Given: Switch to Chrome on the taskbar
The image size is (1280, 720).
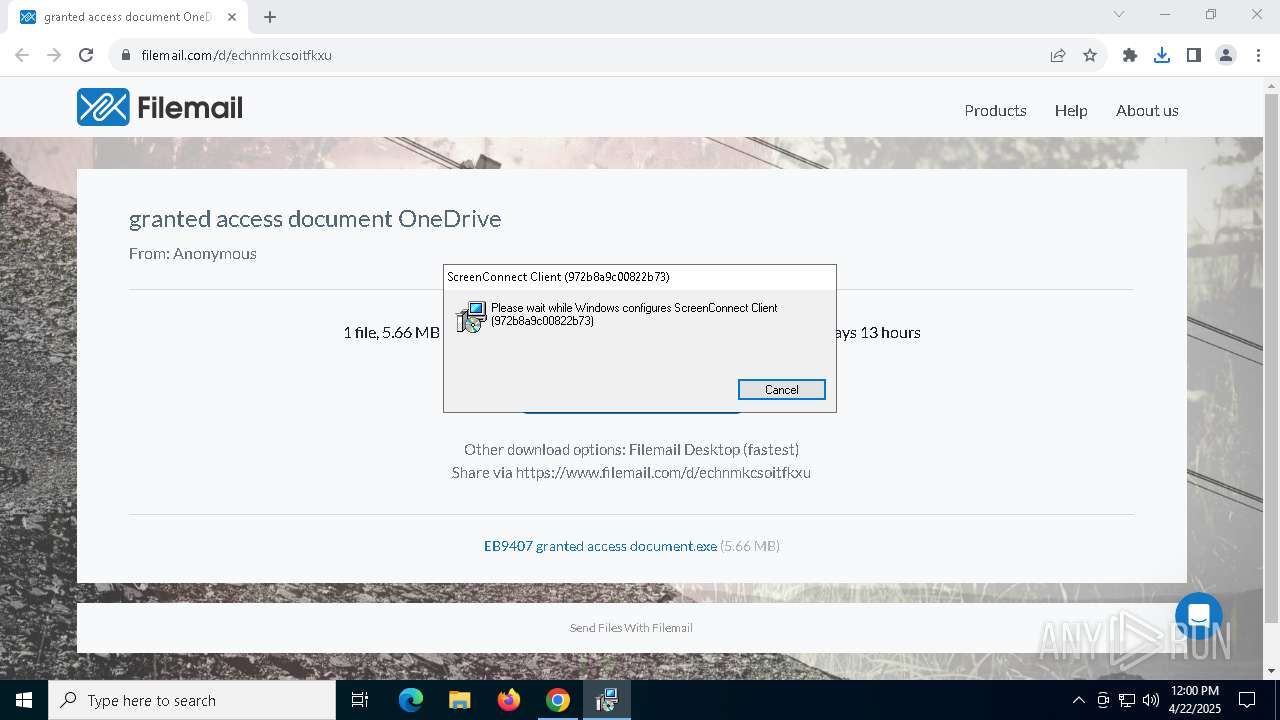Looking at the screenshot, I should click(558, 700).
